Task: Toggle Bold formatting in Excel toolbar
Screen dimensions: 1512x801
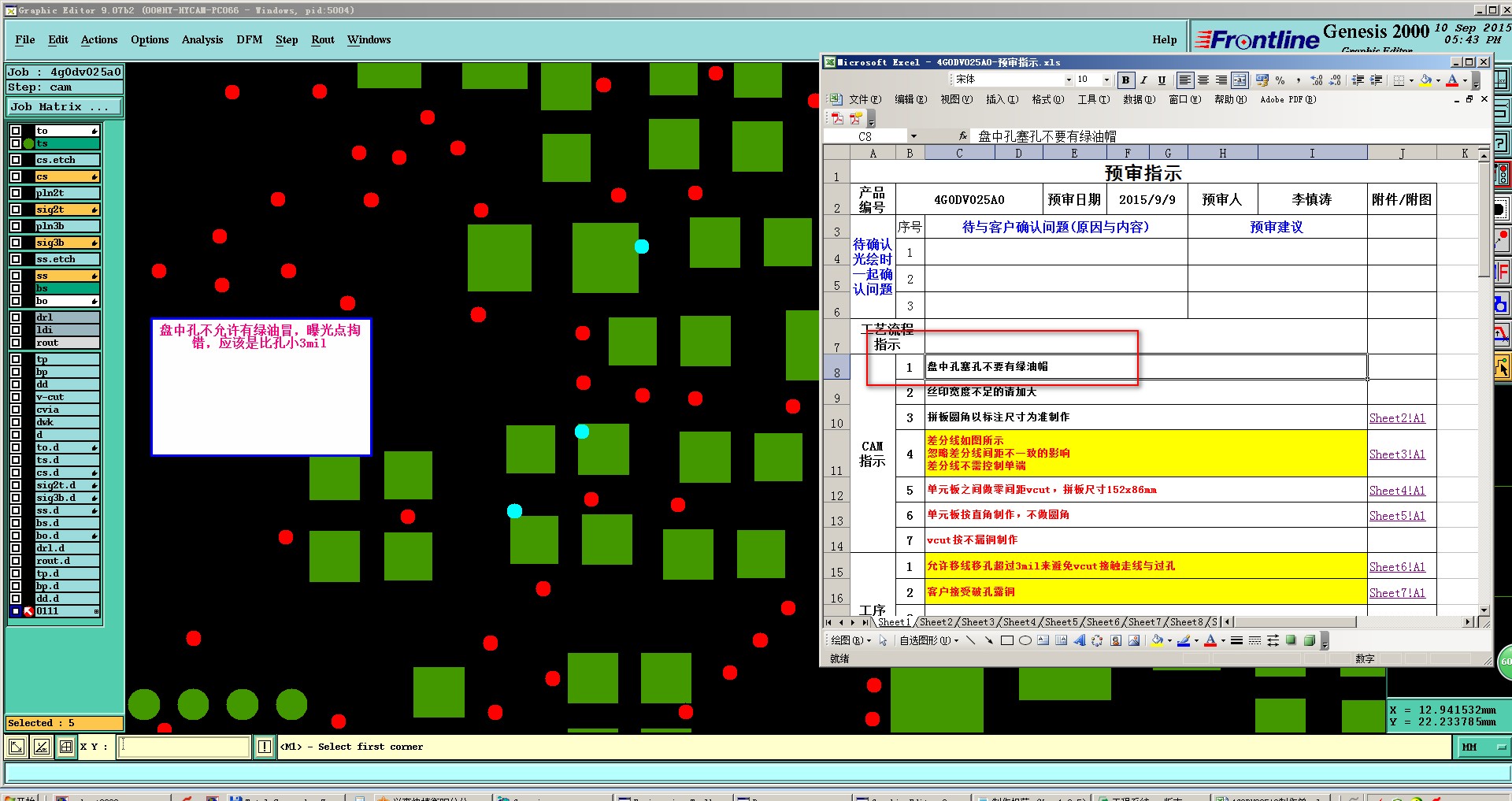Action: click(x=1126, y=80)
